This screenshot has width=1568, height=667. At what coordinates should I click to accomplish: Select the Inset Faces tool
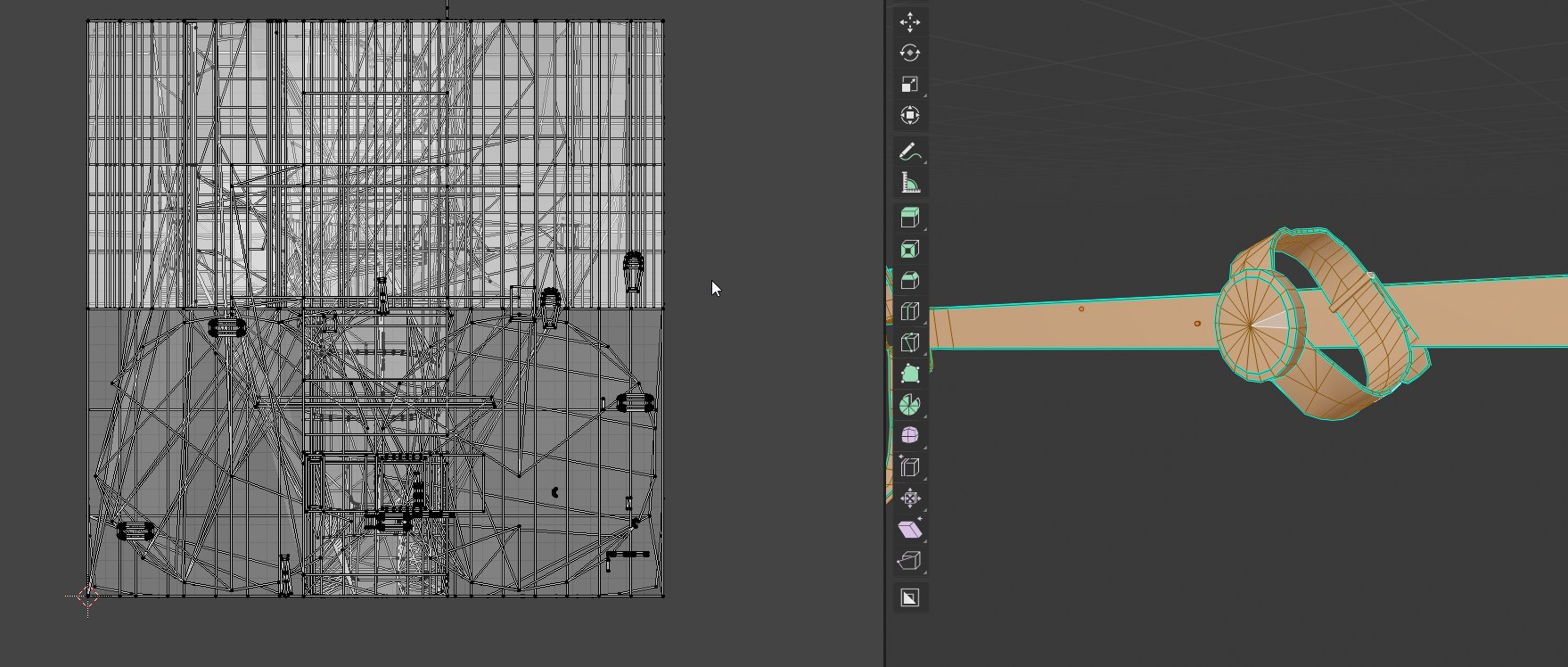pyautogui.click(x=909, y=250)
